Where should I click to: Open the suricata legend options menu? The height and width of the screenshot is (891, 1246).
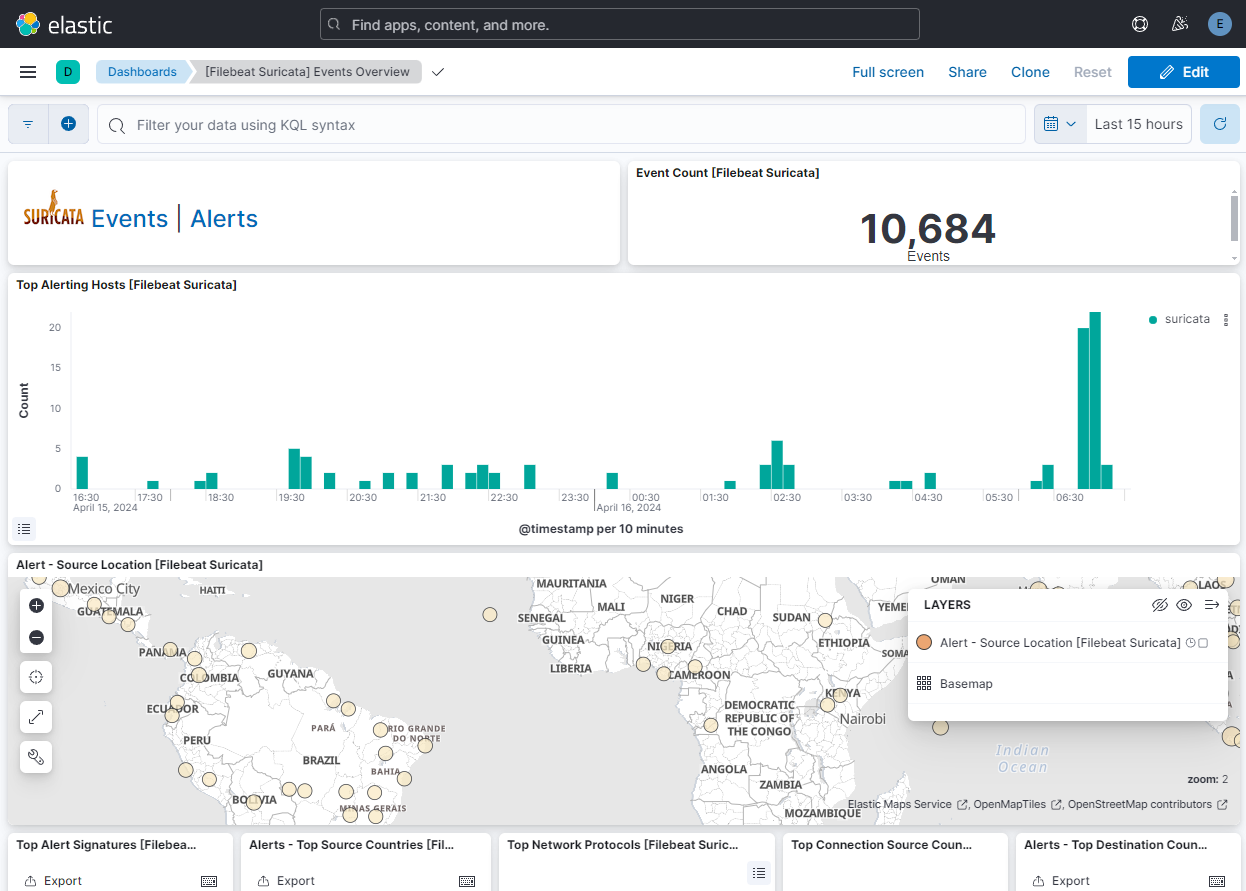point(1226,320)
